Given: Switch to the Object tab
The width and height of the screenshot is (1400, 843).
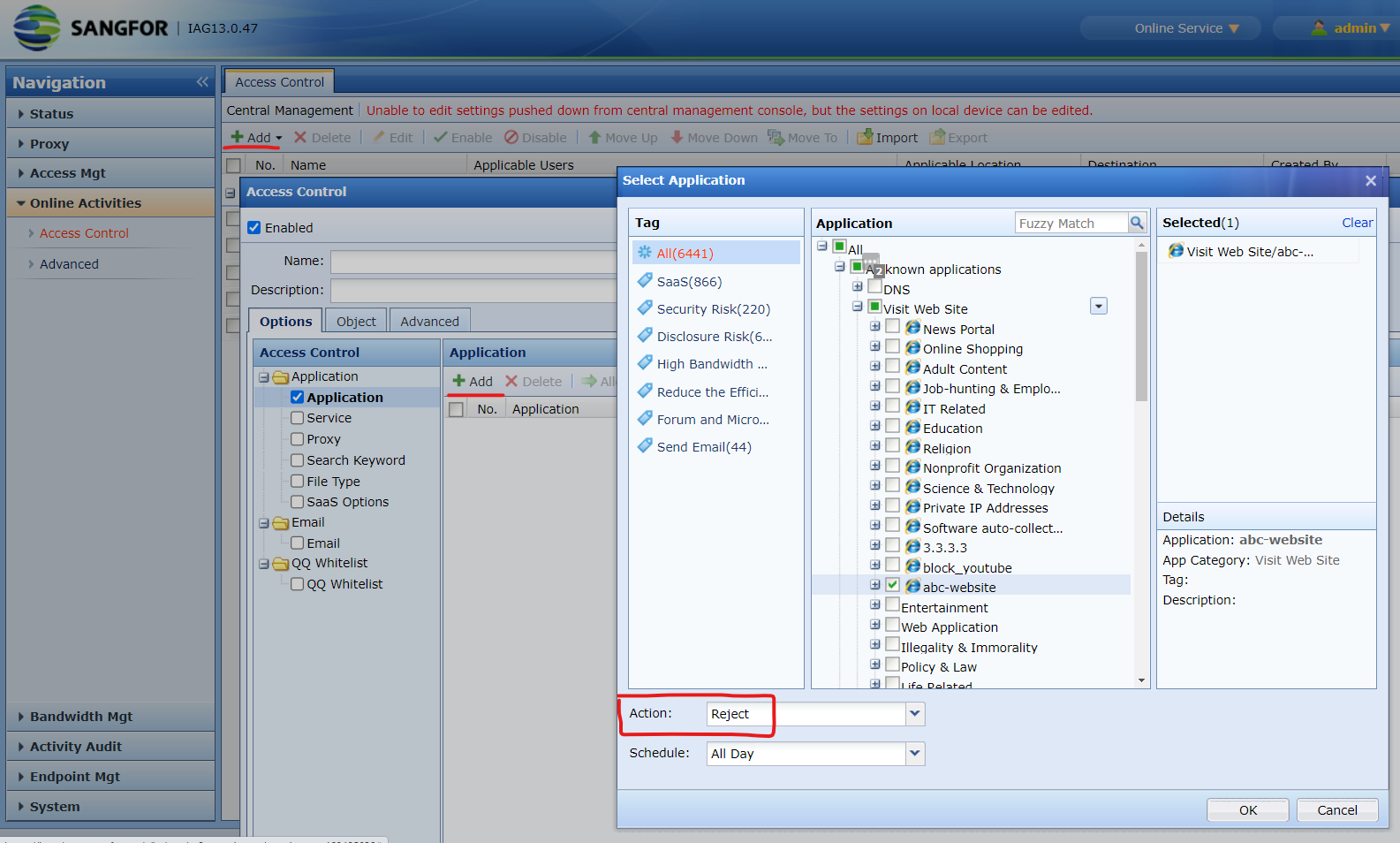Looking at the screenshot, I should point(356,322).
